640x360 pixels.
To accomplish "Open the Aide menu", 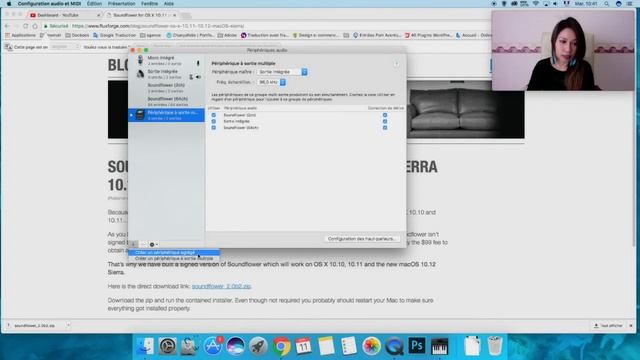I will [169, 4].
